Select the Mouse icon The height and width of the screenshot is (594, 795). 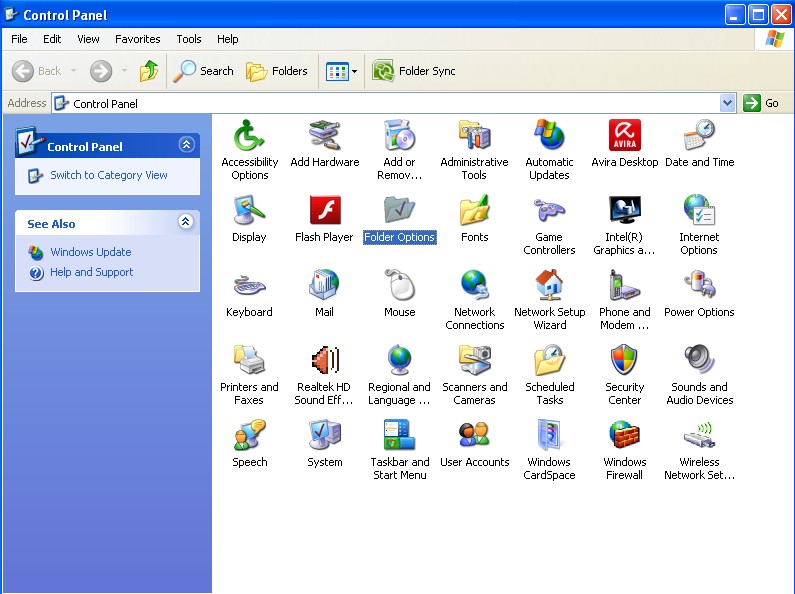tap(400, 285)
